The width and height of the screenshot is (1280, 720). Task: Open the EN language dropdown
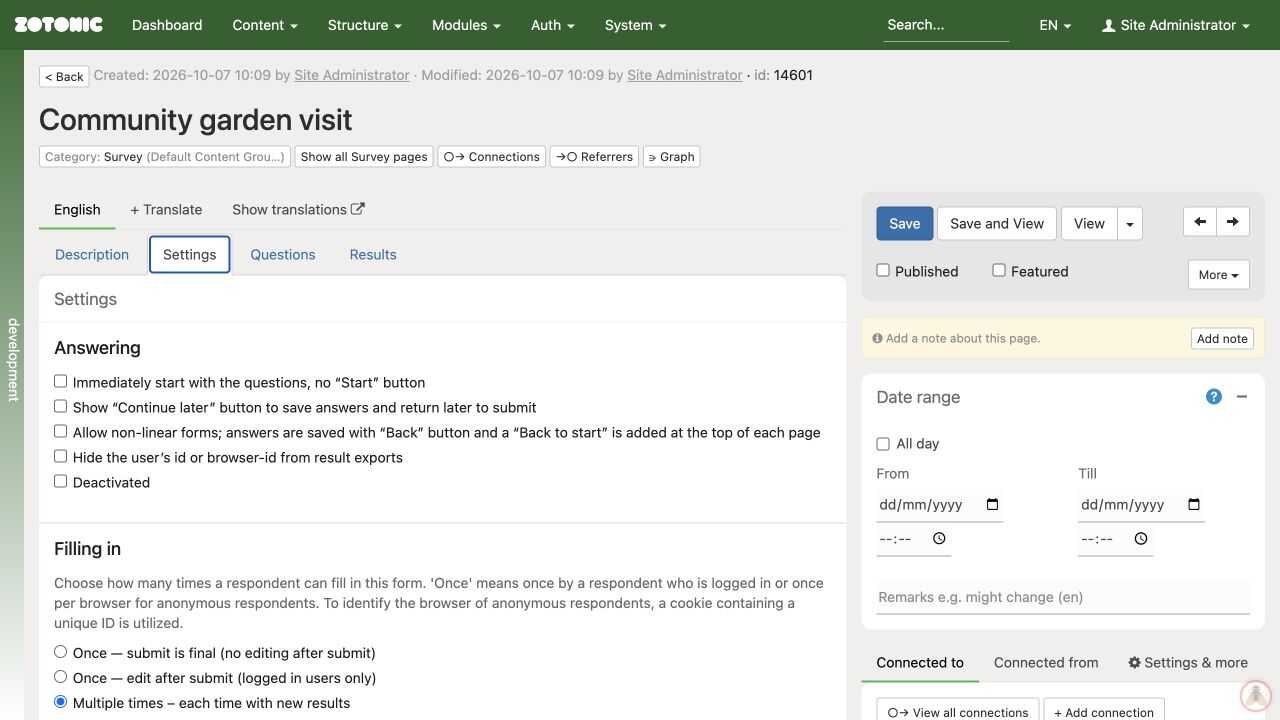coord(1055,25)
